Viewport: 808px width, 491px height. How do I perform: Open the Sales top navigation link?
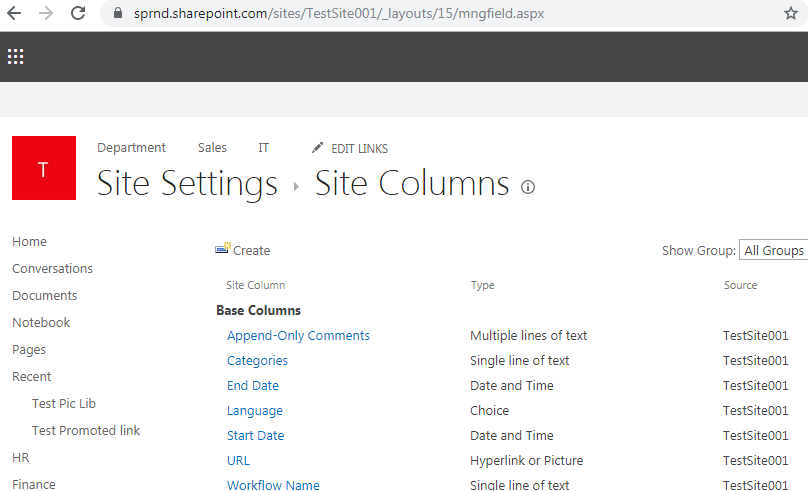pos(212,148)
